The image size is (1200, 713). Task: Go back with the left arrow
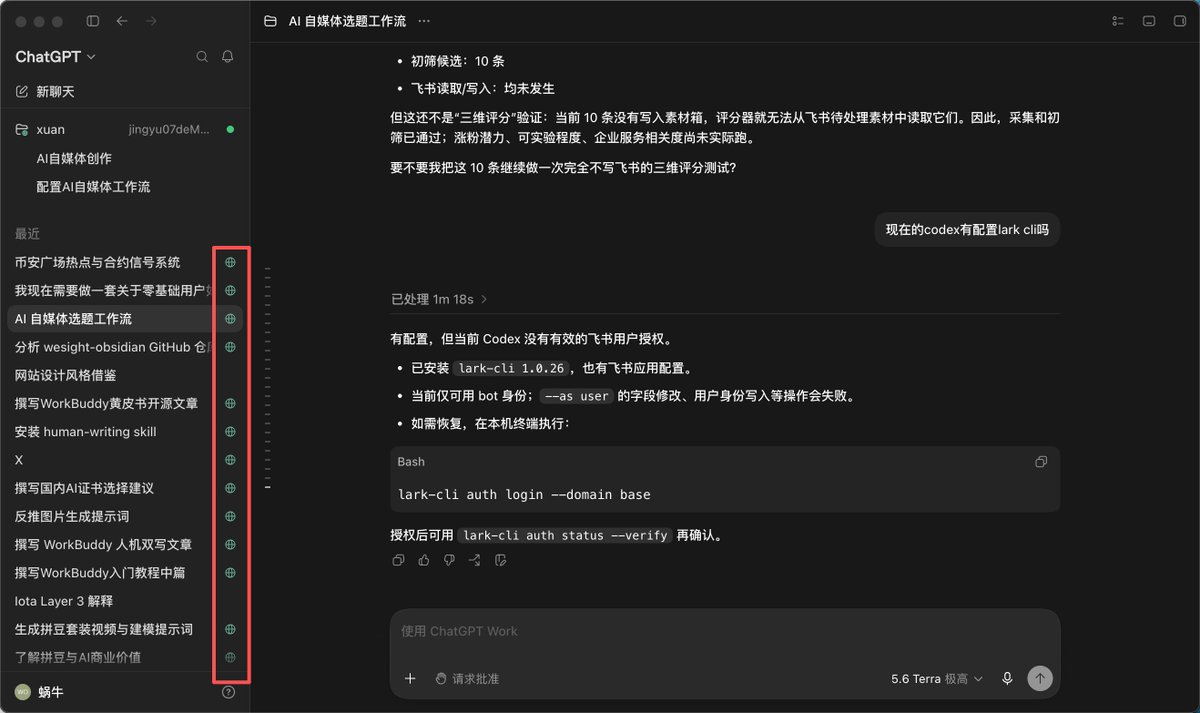coord(122,21)
